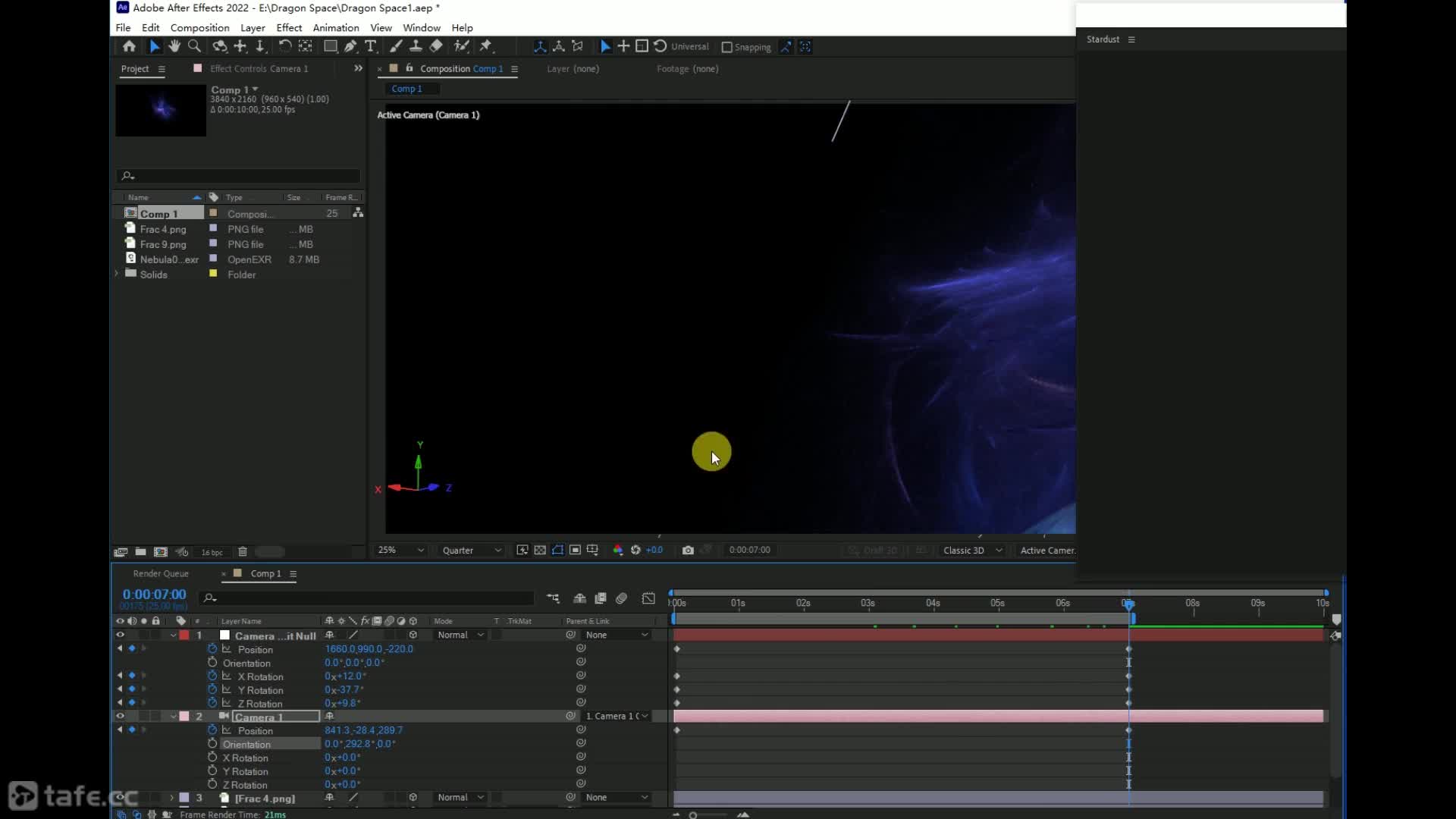Open the Graph Editor icon
The height and width of the screenshot is (819, 1456).
coord(648,598)
